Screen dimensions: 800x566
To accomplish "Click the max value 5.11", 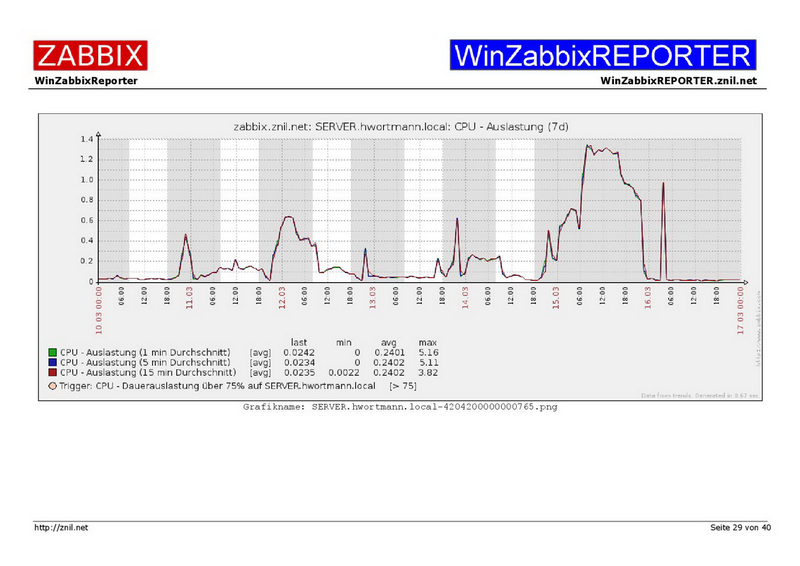I will [x=429, y=363].
